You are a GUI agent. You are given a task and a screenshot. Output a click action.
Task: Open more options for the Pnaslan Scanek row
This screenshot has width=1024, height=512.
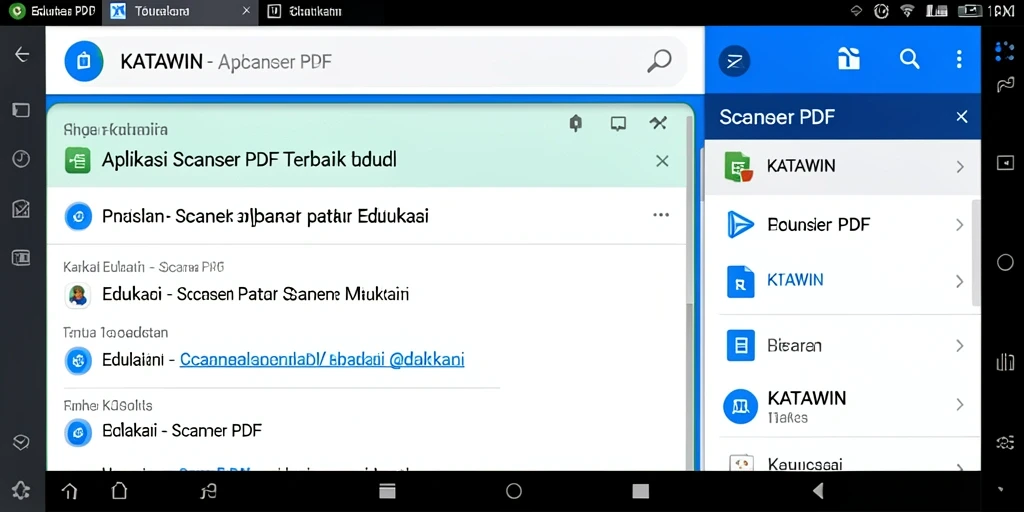coord(661,215)
